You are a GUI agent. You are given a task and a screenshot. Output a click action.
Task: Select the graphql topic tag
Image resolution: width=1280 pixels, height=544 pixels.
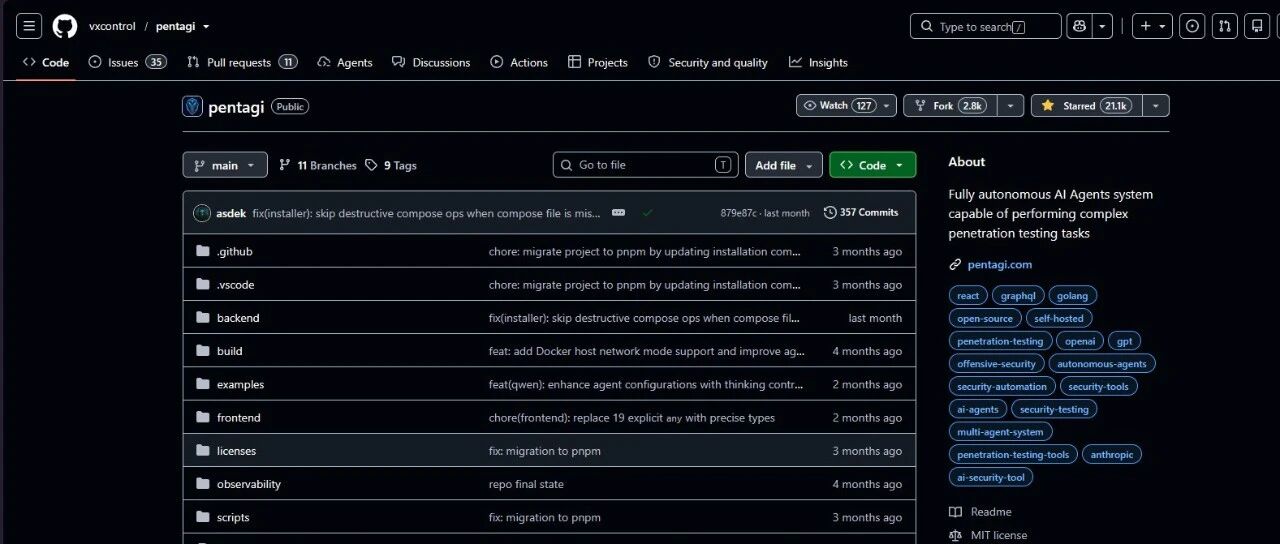(x=1018, y=296)
